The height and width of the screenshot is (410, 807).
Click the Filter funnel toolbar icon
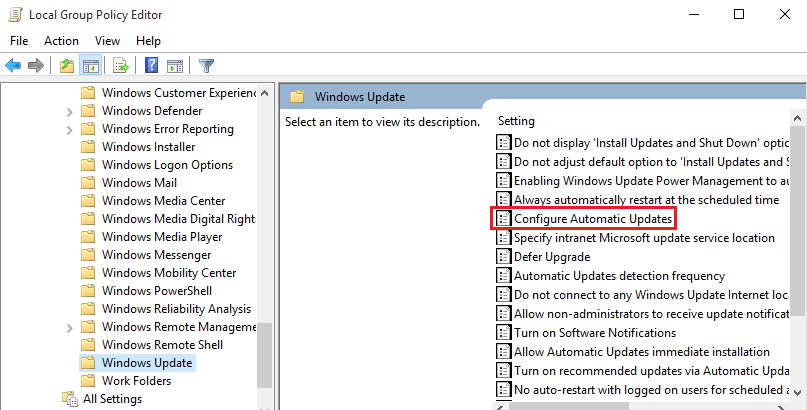206,66
